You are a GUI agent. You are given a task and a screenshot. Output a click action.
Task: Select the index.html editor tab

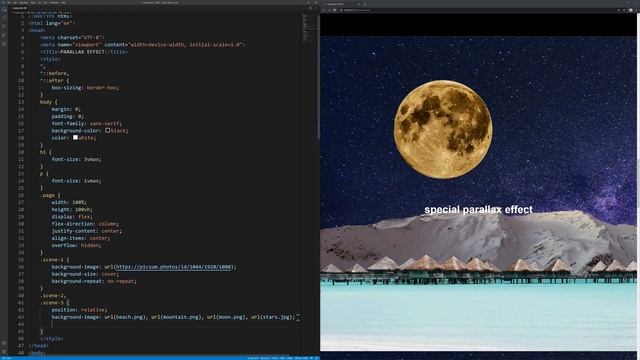click(19, 8)
